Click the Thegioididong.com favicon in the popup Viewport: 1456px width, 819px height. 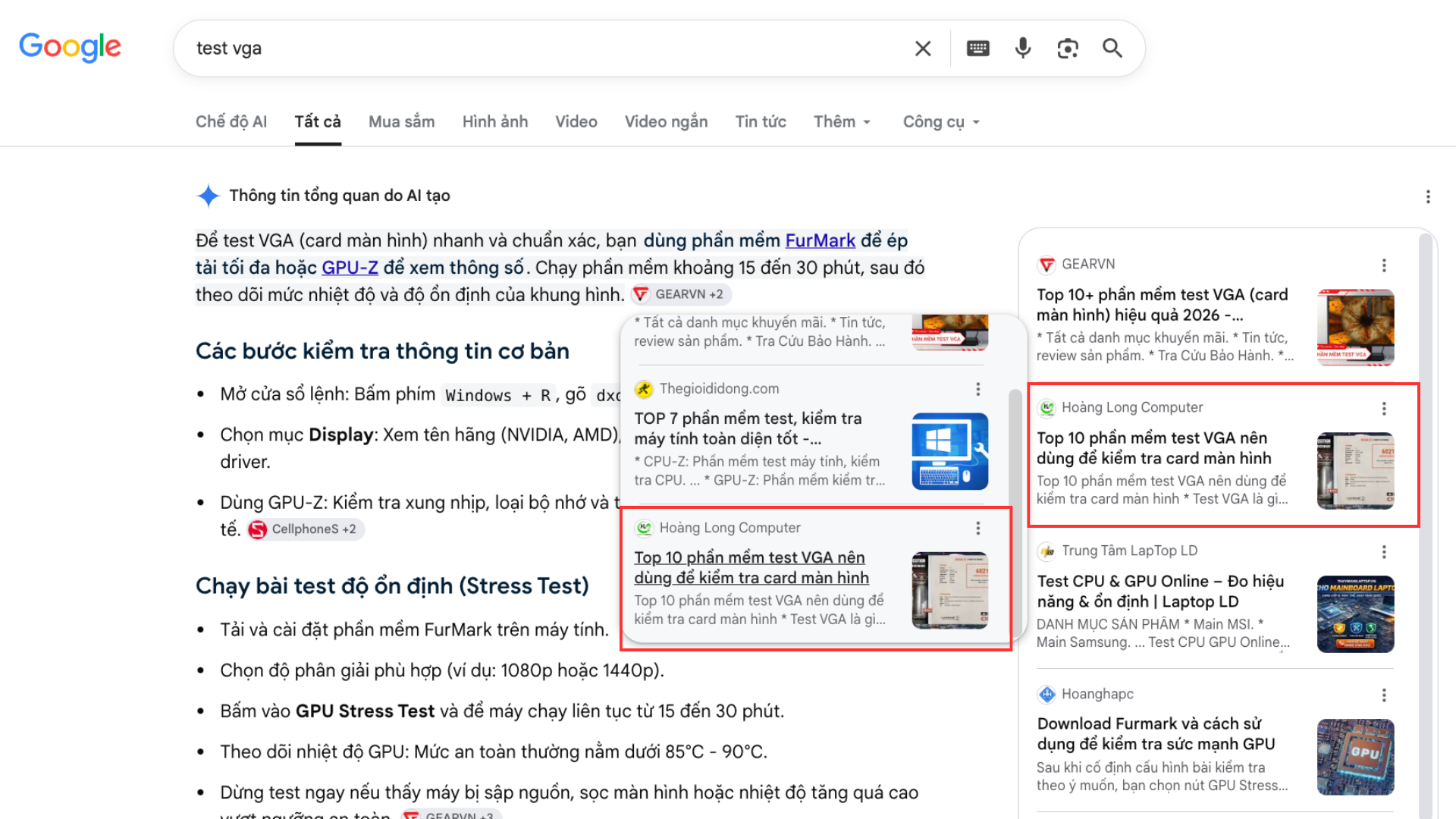[644, 389]
